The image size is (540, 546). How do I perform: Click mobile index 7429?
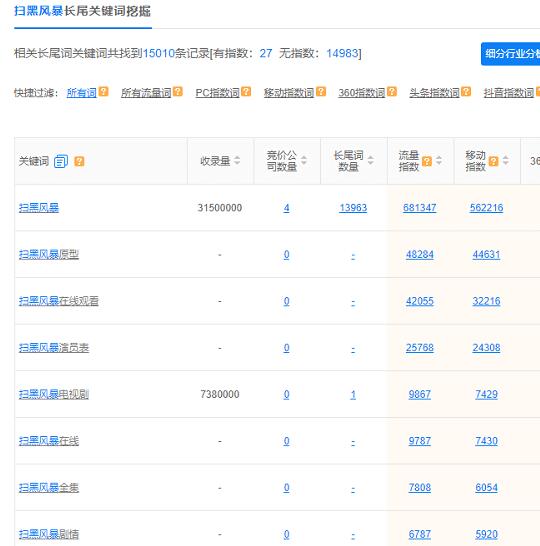[486, 395]
